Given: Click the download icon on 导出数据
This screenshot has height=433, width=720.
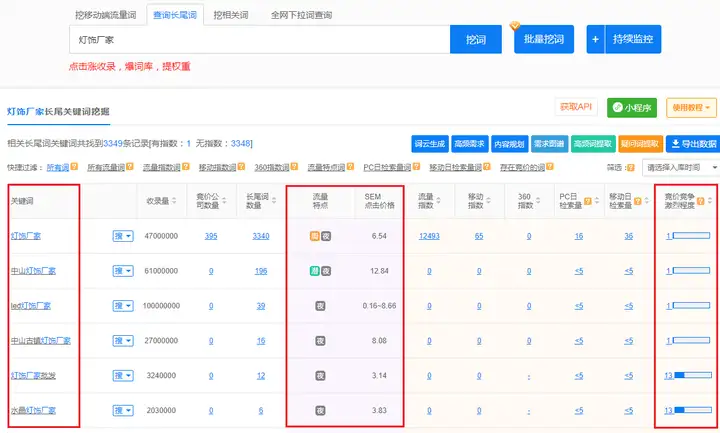Looking at the screenshot, I should coord(675,144).
